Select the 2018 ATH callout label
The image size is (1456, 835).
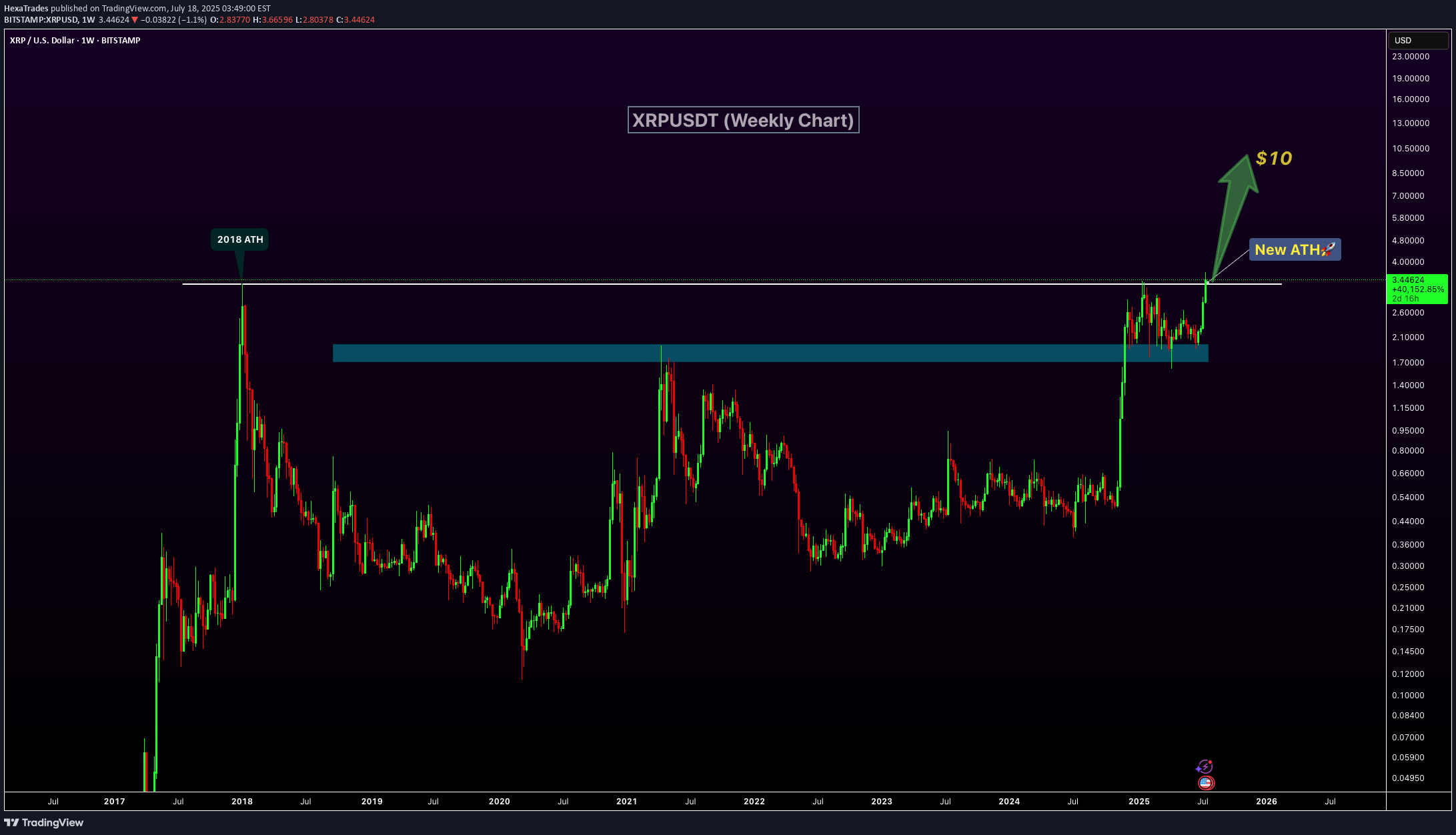[240, 239]
